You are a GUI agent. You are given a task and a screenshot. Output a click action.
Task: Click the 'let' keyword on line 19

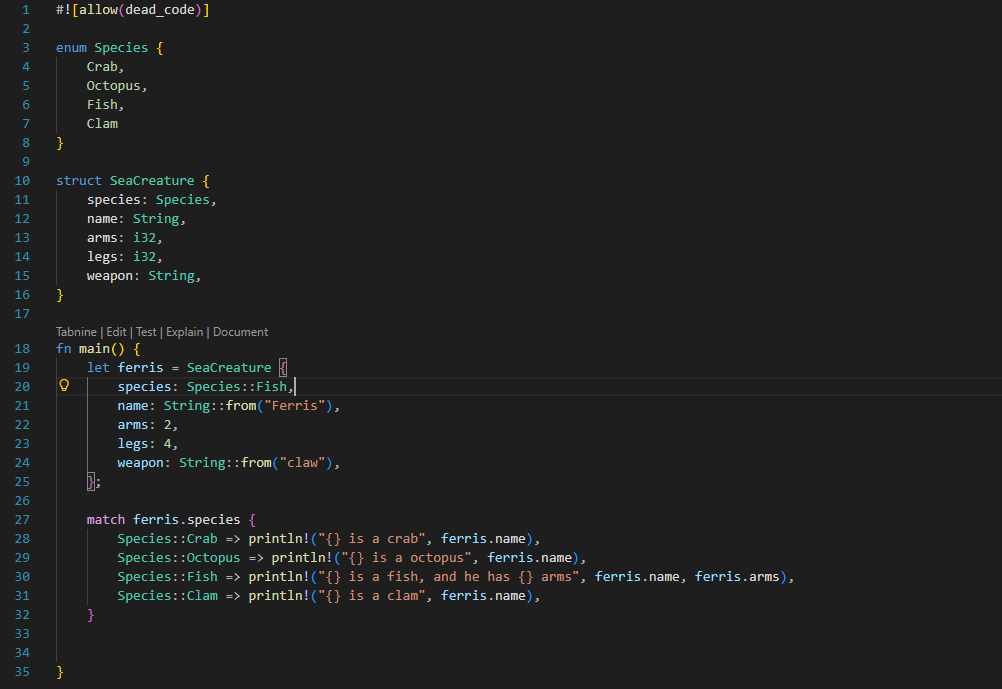point(98,368)
